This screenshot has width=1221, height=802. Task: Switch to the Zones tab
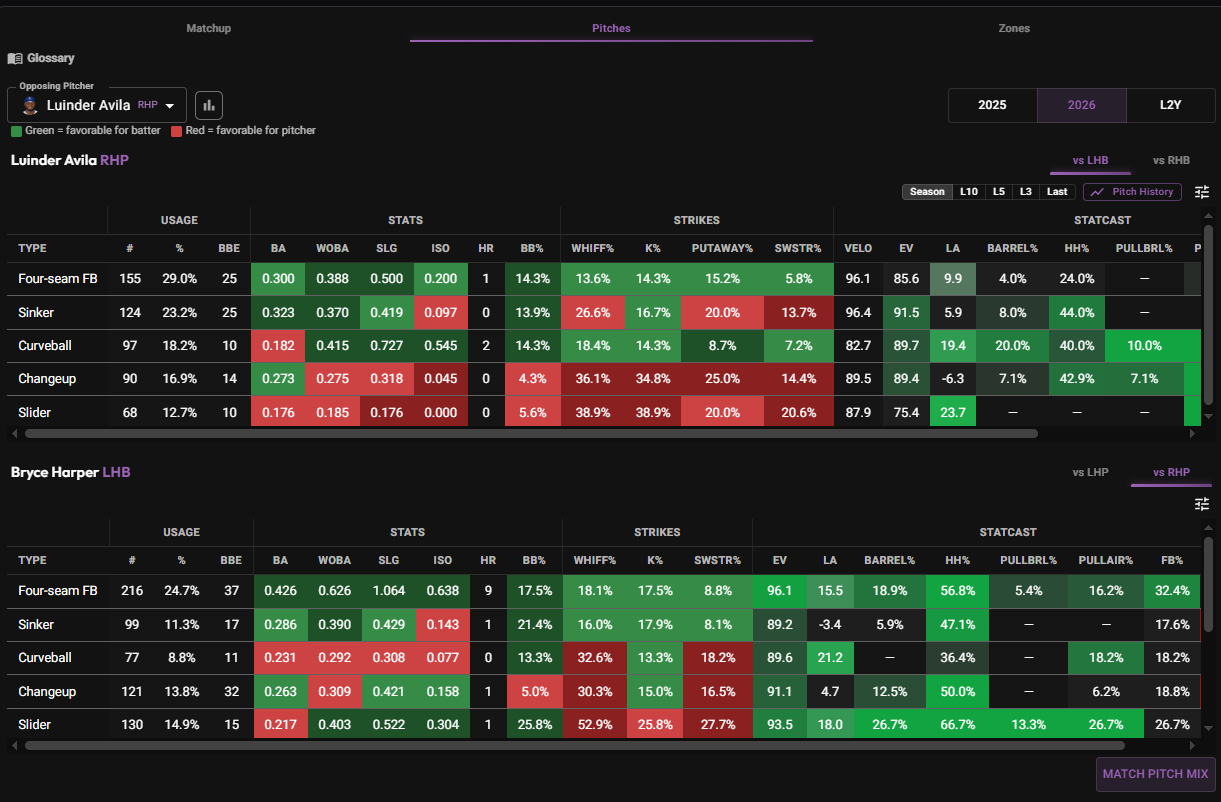(x=1014, y=28)
